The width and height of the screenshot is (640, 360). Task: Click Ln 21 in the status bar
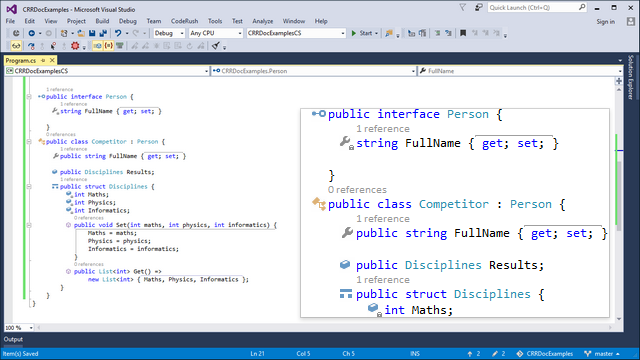pyautogui.click(x=257, y=354)
